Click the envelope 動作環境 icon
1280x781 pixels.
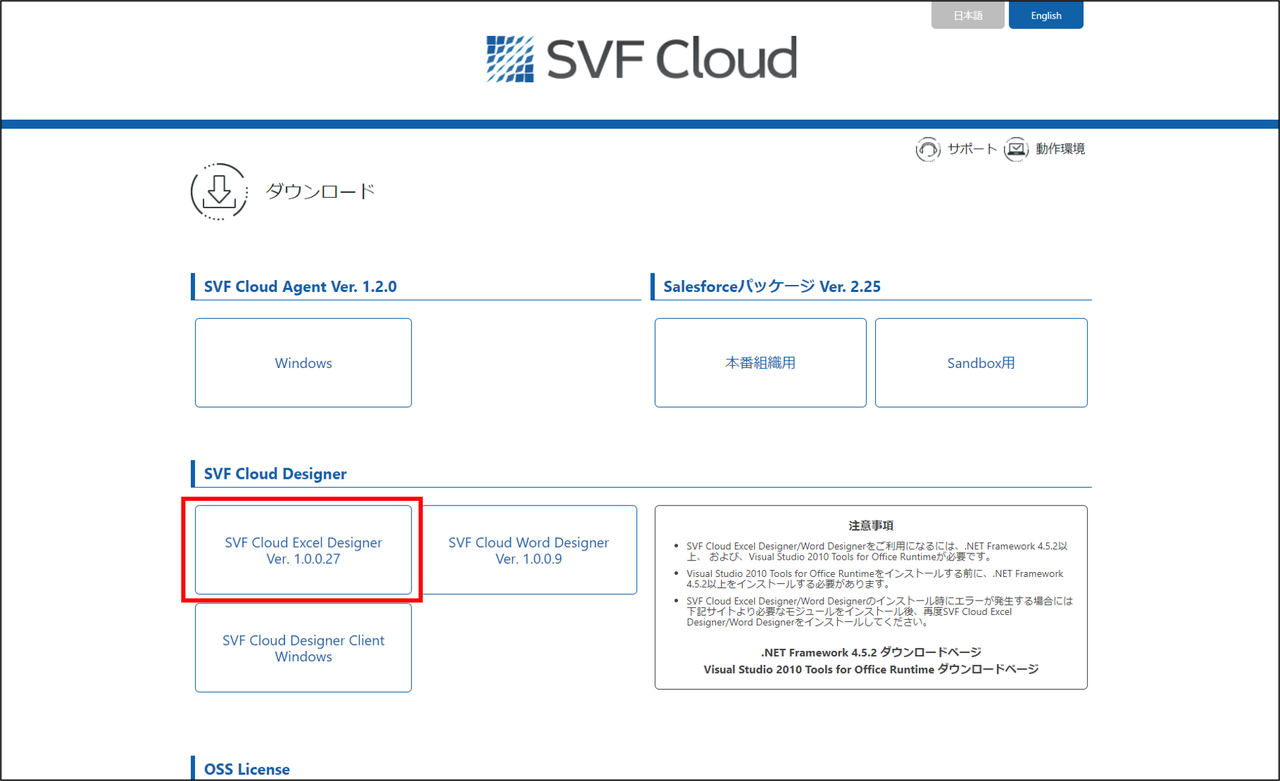point(1016,148)
